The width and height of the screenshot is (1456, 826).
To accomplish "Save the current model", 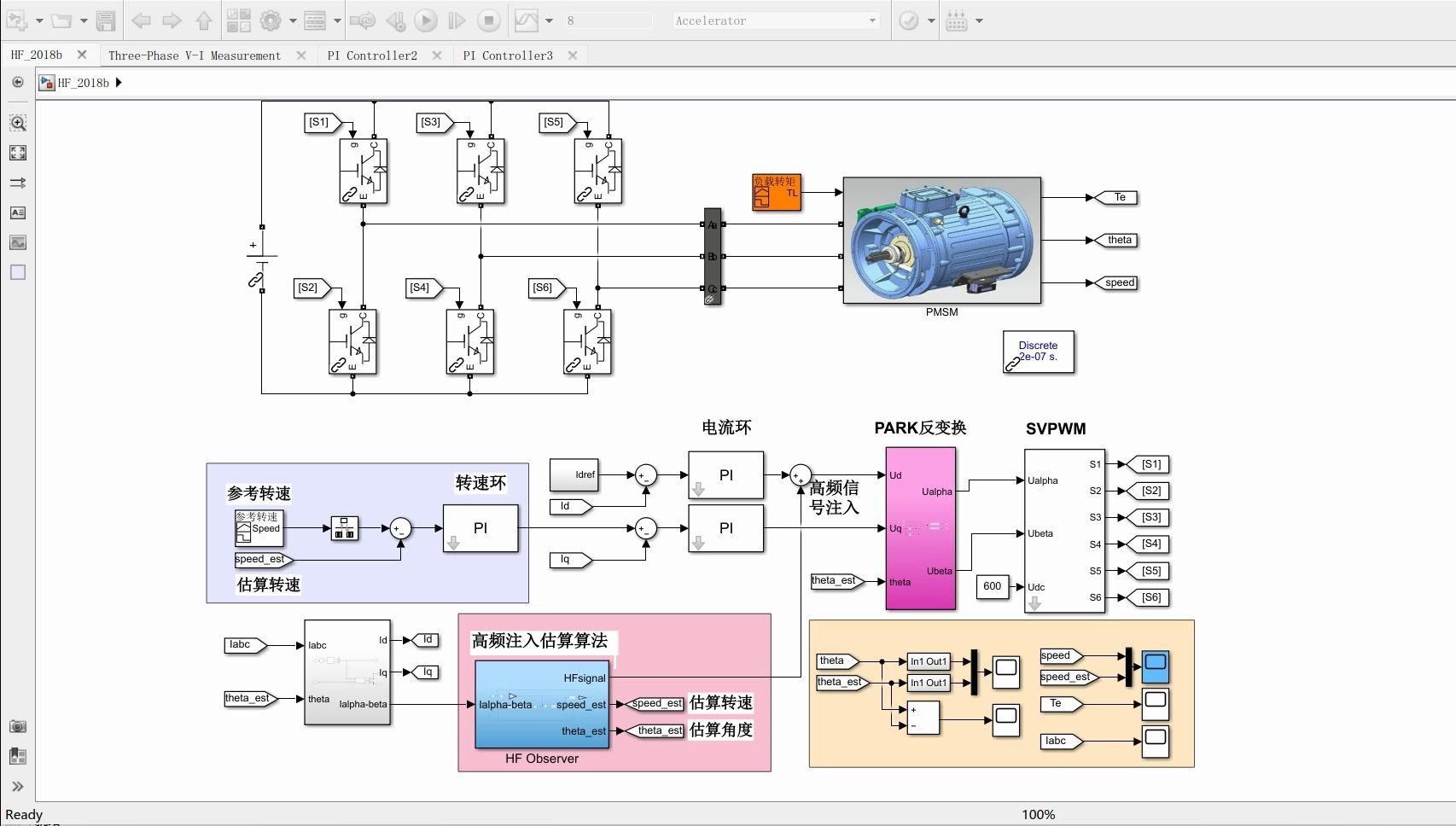I will [104, 20].
